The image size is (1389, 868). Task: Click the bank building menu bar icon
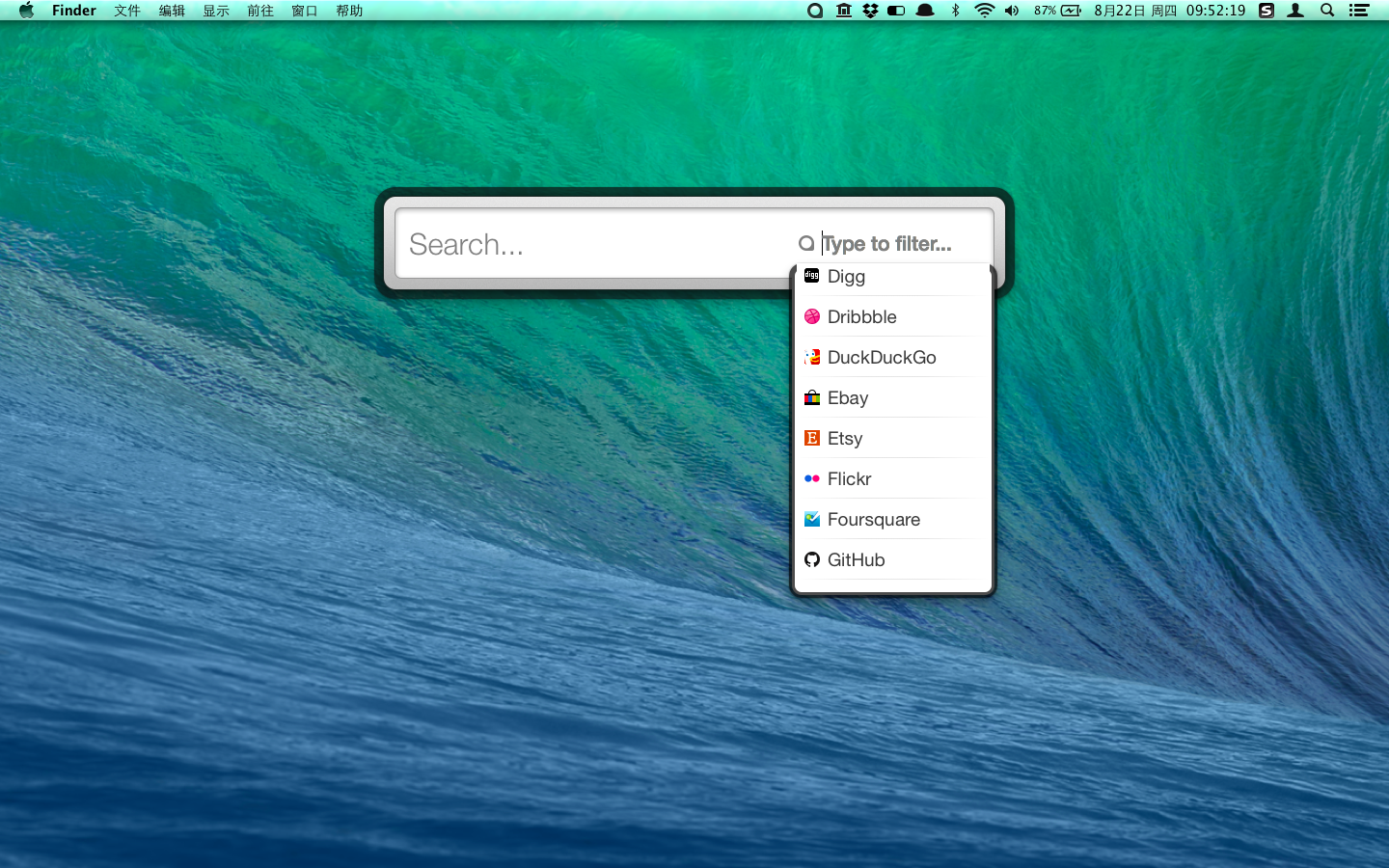[844, 11]
